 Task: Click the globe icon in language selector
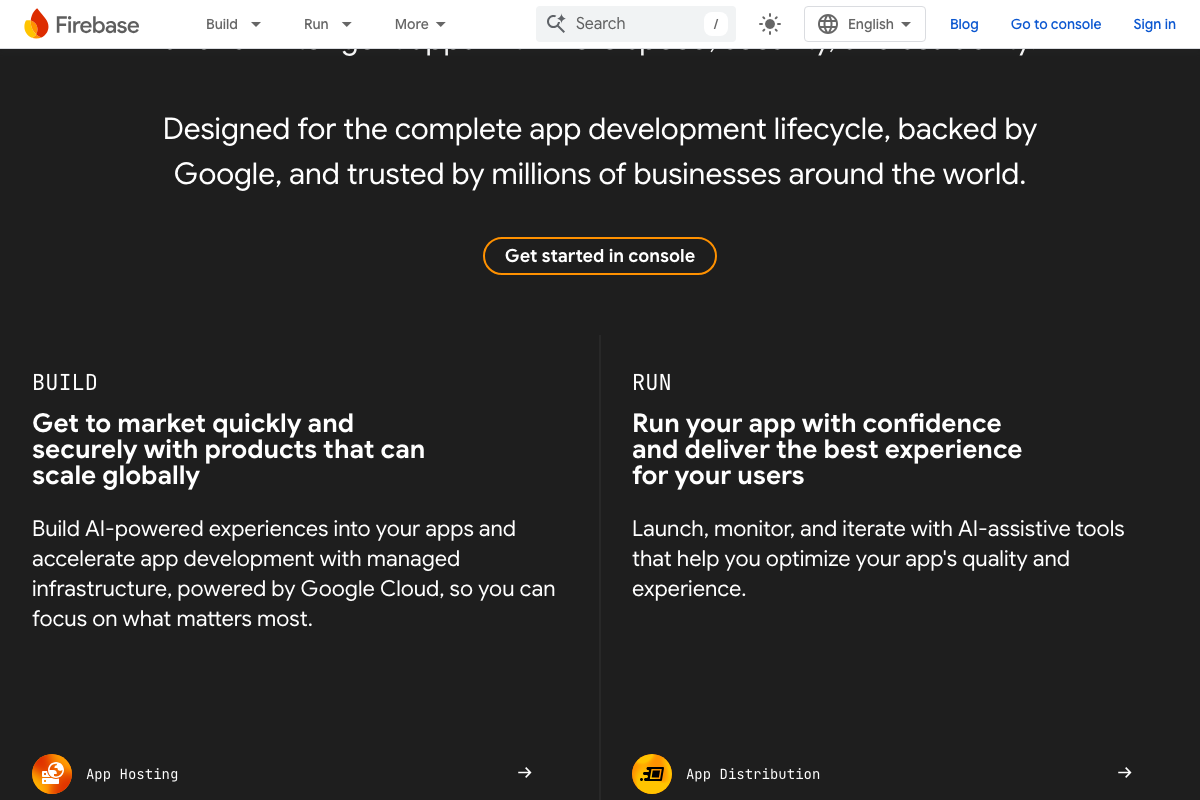tap(828, 24)
